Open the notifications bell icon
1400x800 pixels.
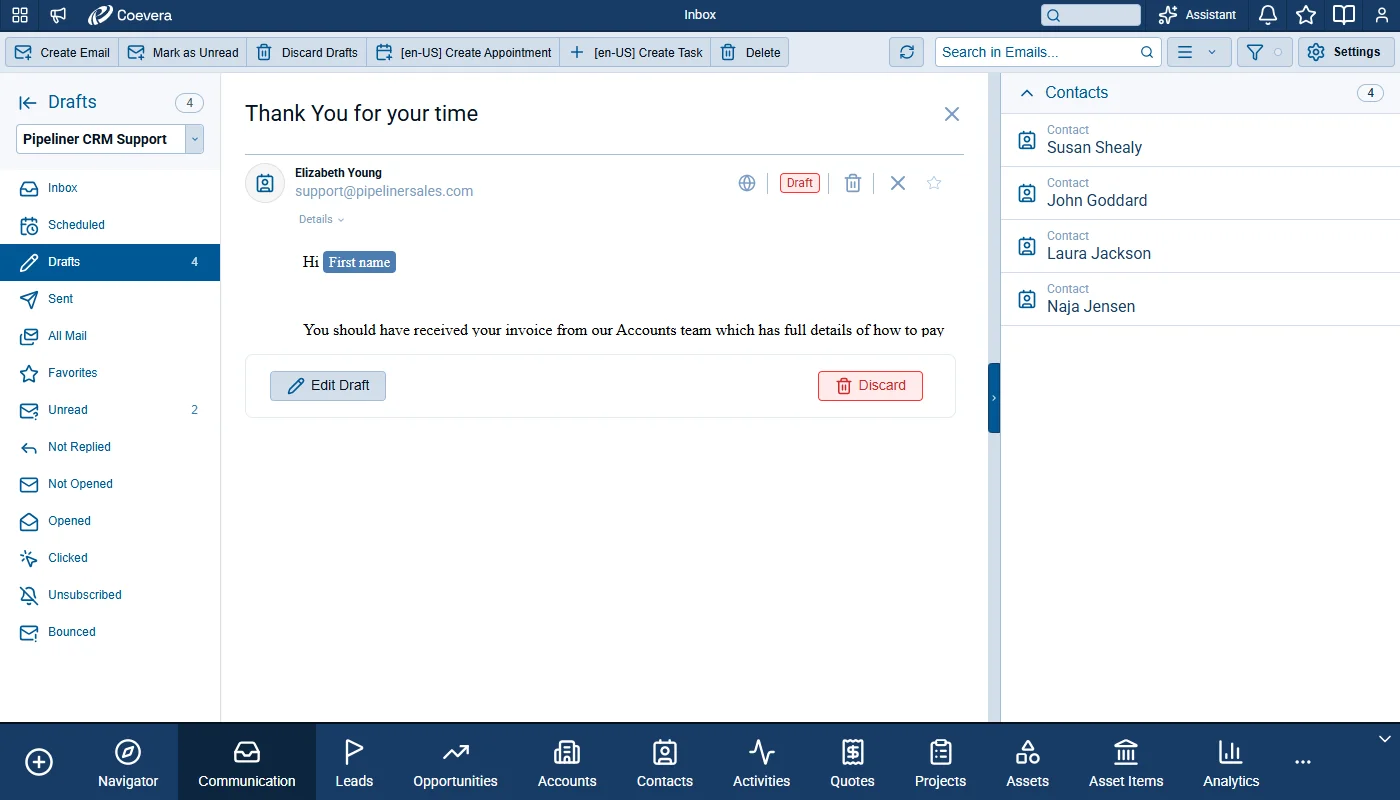tap(1267, 15)
